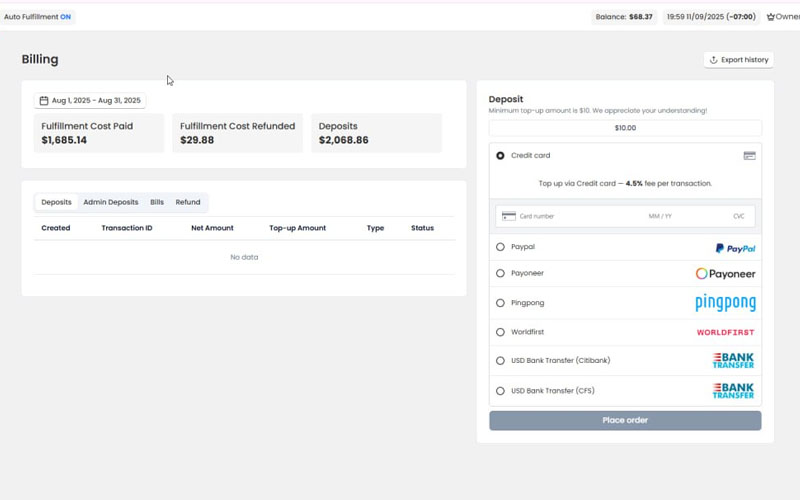800x500 pixels.
Task: Open the Aug 2025 date range picker
Action: (90, 101)
